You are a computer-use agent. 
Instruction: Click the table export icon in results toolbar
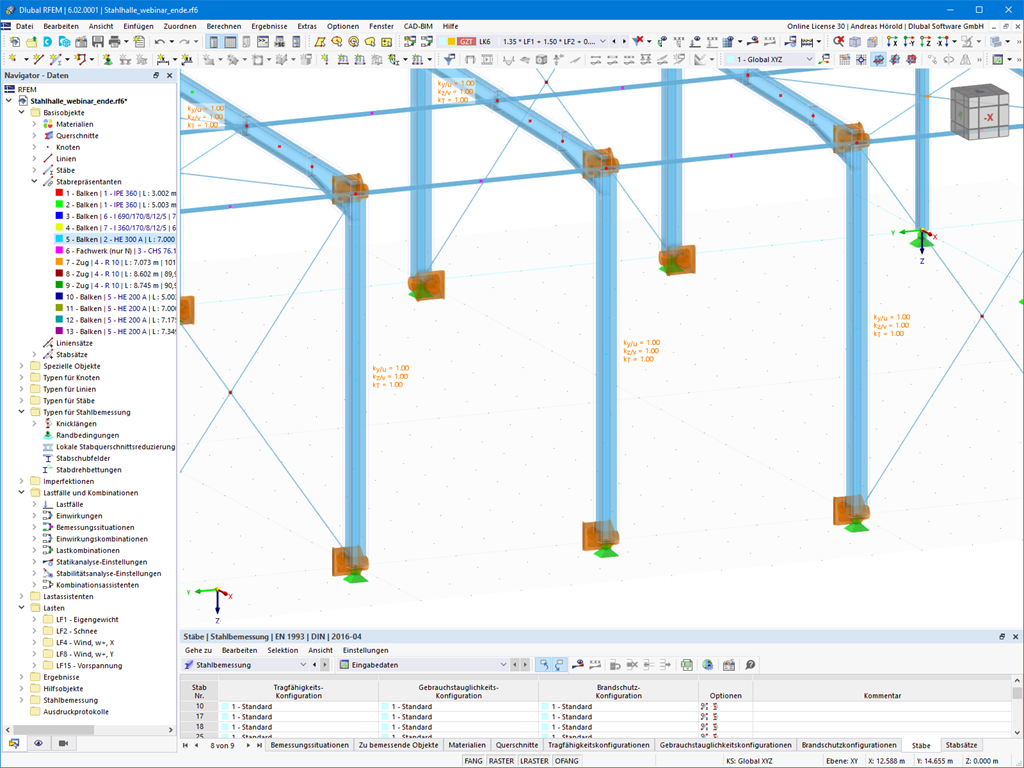point(686,665)
